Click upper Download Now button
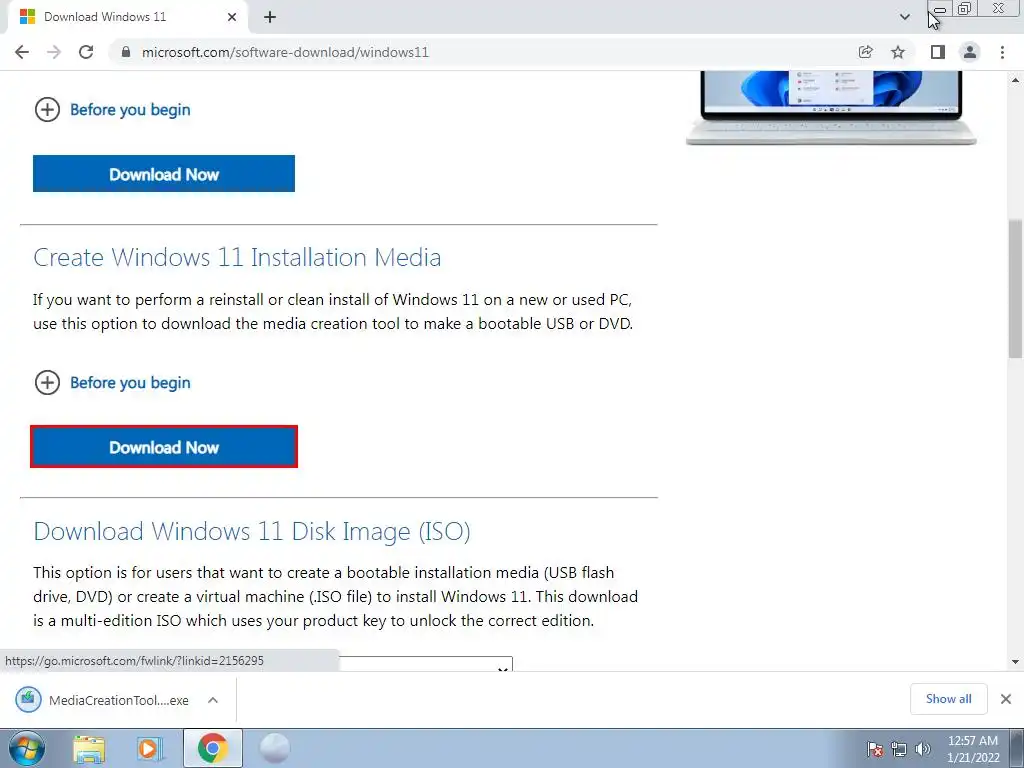 pos(164,174)
